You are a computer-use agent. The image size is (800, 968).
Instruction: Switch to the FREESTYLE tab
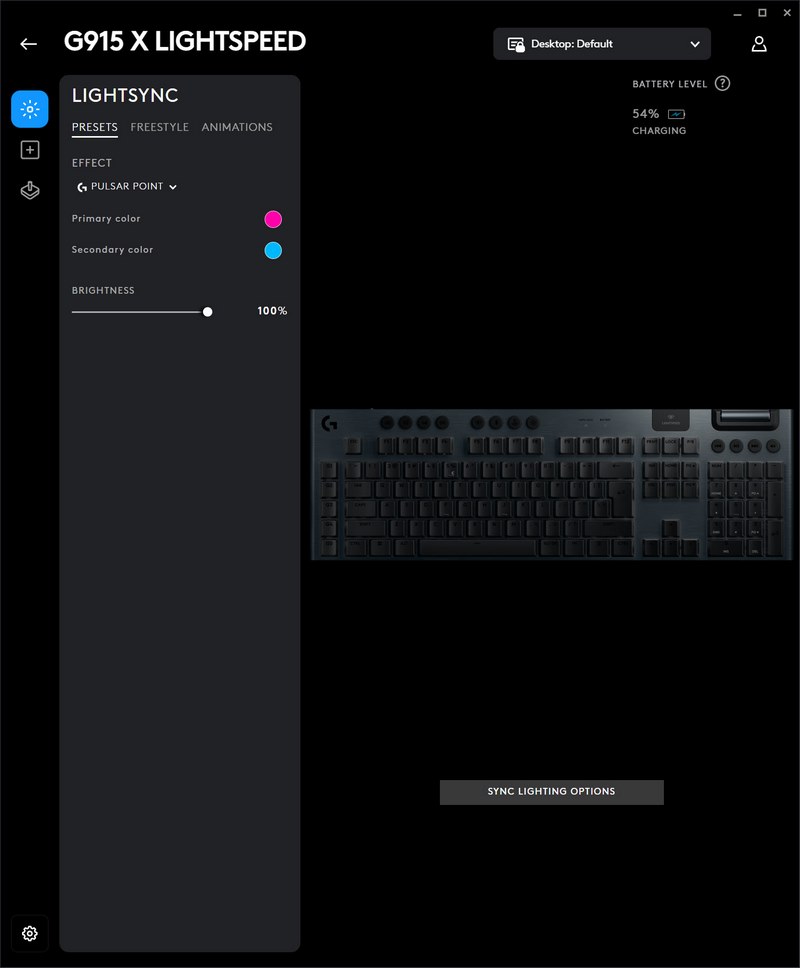pos(159,127)
